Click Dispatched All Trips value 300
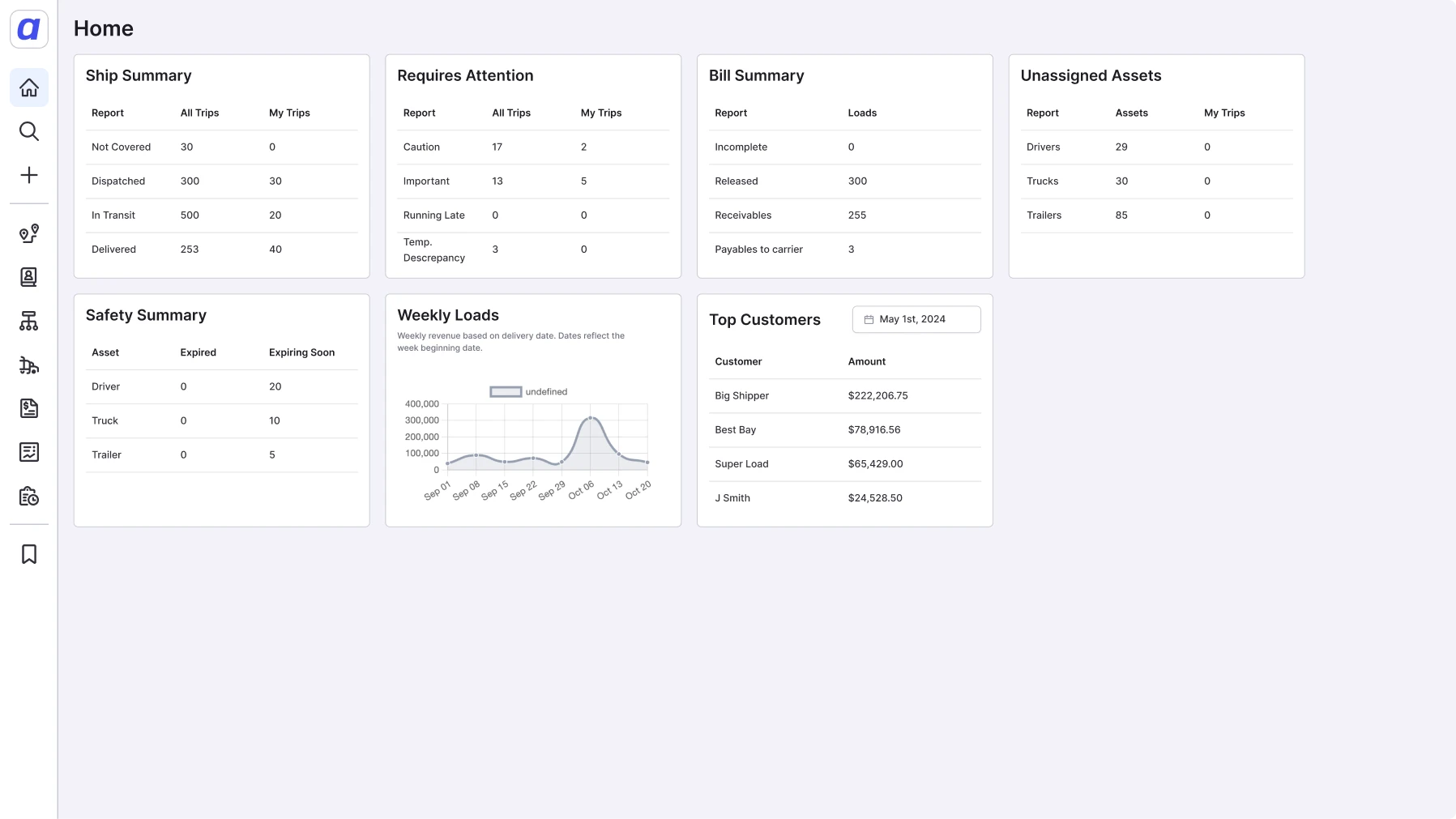The height and width of the screenshot is (819, 1456). click(190, 181)
